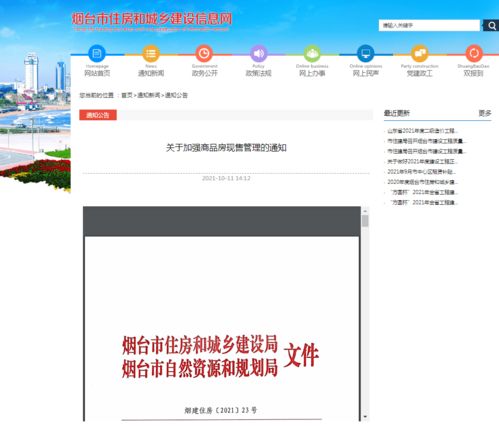Open 更多 next to 最近更新

(485, 113)
